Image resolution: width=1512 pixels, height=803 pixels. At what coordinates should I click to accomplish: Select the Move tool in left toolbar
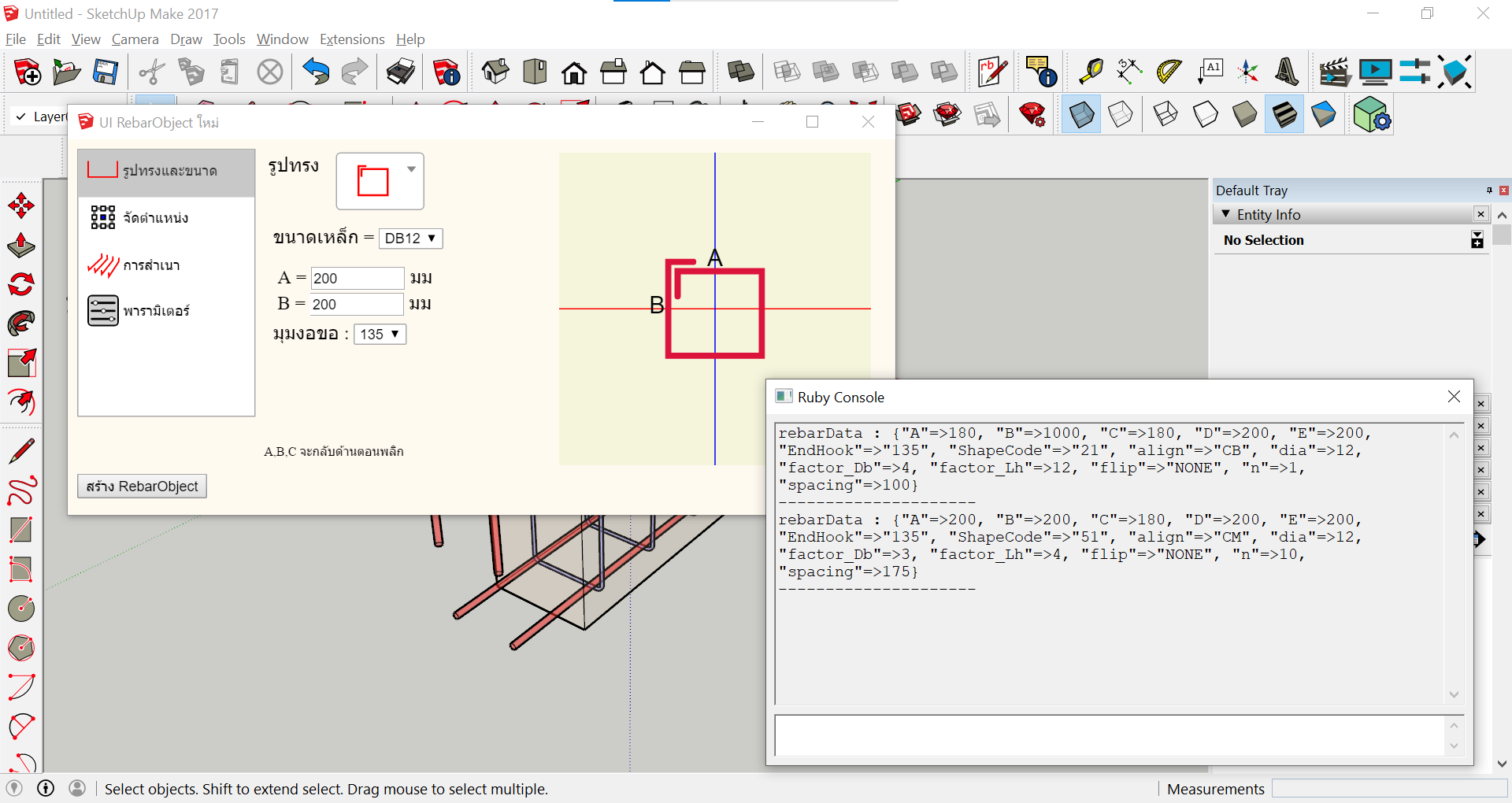pos(21,206)
